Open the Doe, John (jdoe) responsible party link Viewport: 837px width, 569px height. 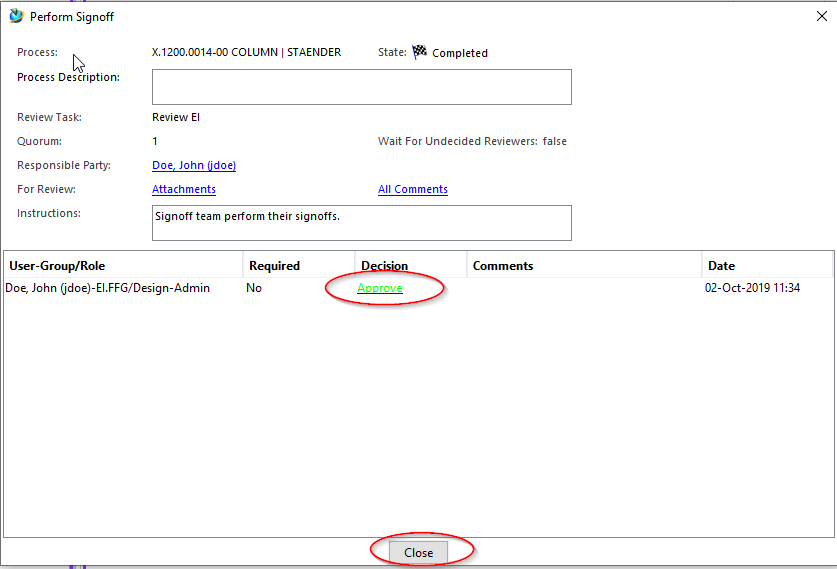click(x=194, y=165)
